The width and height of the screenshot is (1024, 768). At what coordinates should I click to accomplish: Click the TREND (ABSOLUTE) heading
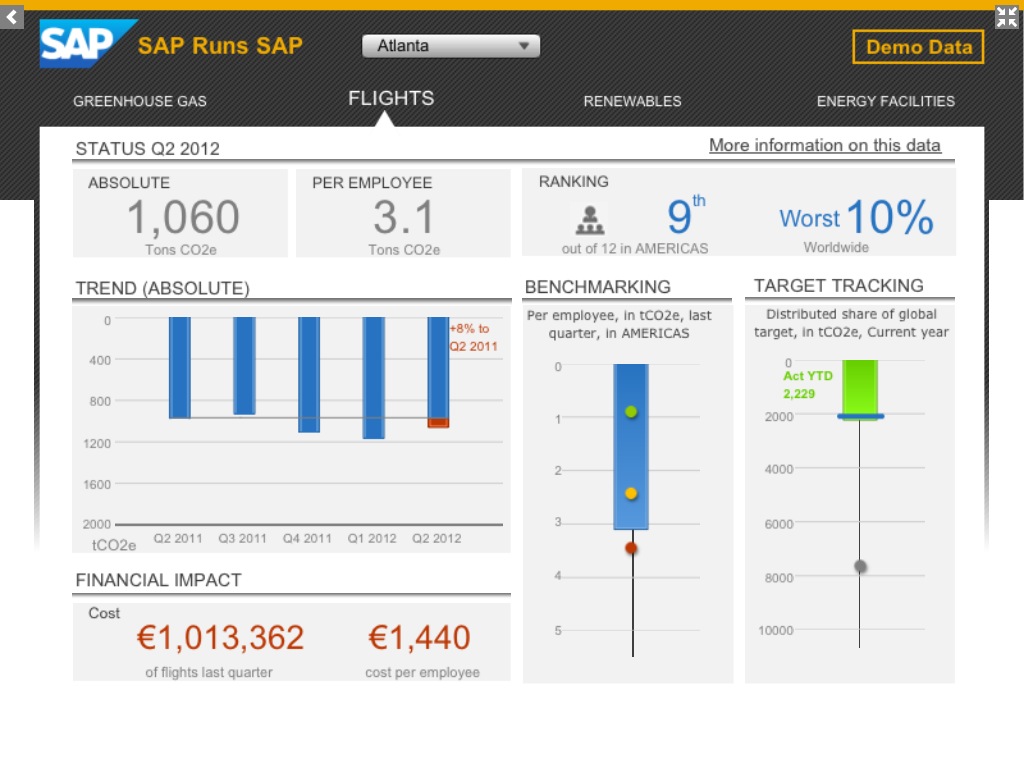coord(163,289)
